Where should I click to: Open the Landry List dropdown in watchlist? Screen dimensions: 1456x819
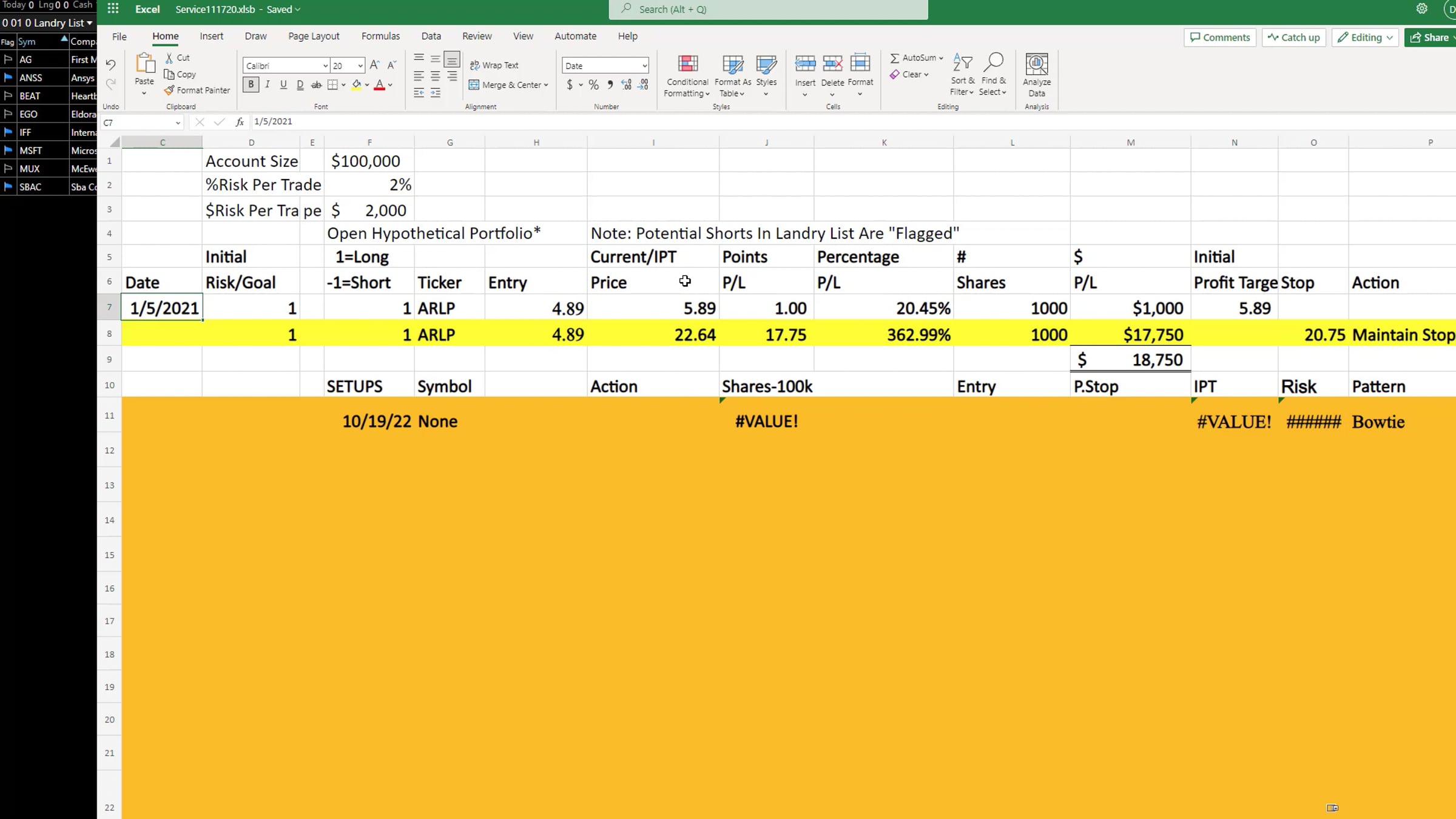point(90,23)
